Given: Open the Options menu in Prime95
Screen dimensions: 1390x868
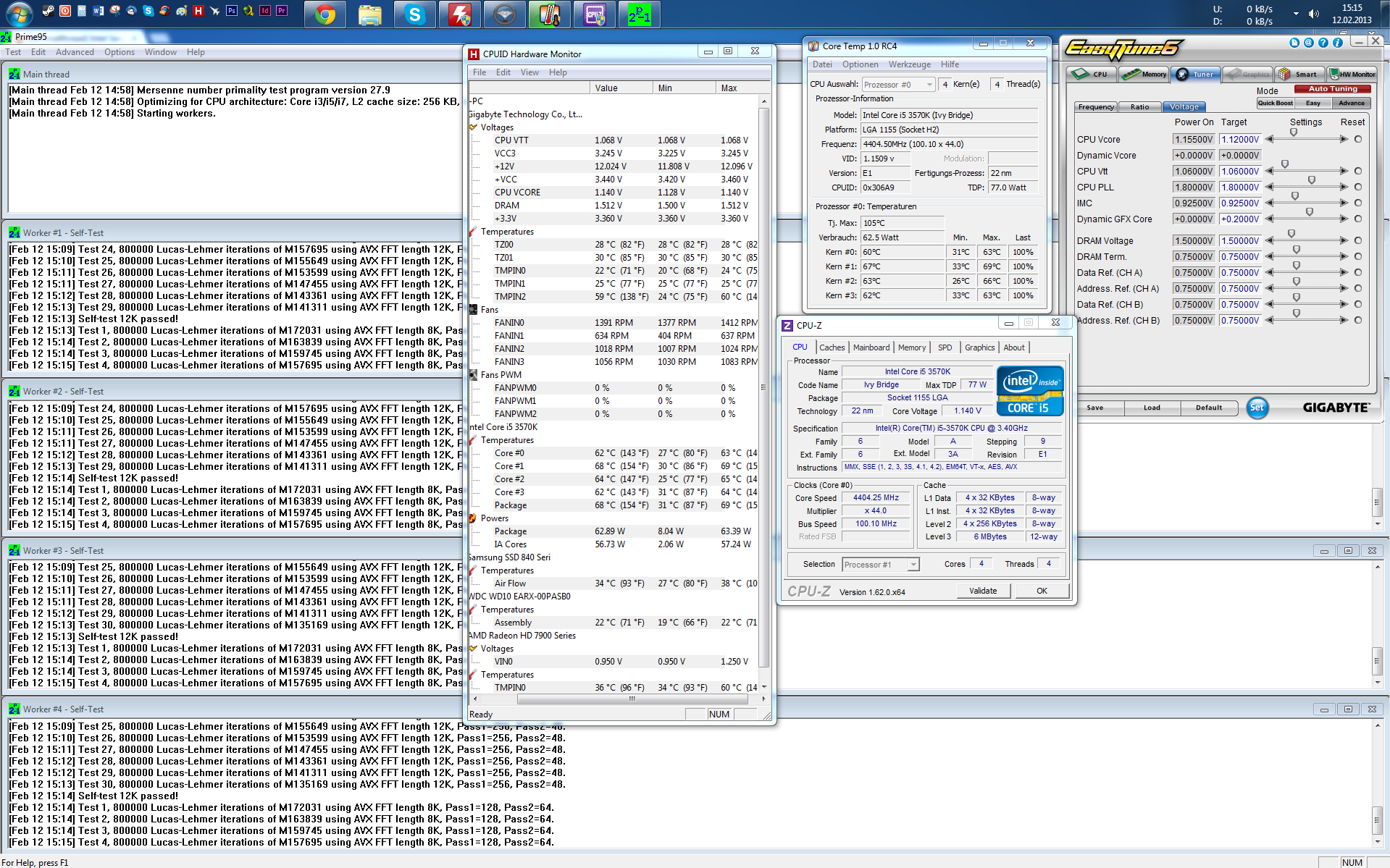Looking at the screenshot, I should (120, 52).
